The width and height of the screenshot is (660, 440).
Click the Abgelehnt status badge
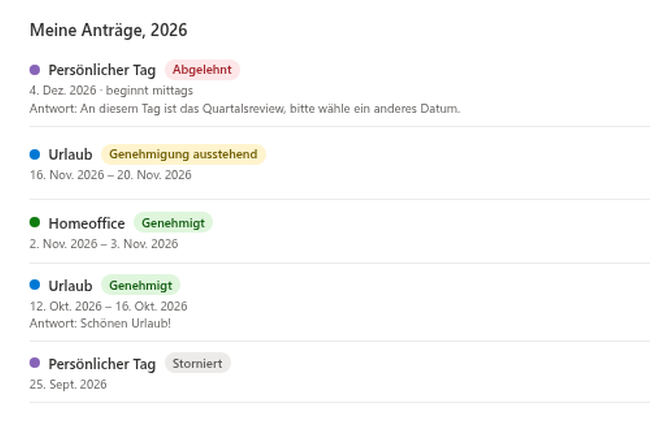[202, 69]
